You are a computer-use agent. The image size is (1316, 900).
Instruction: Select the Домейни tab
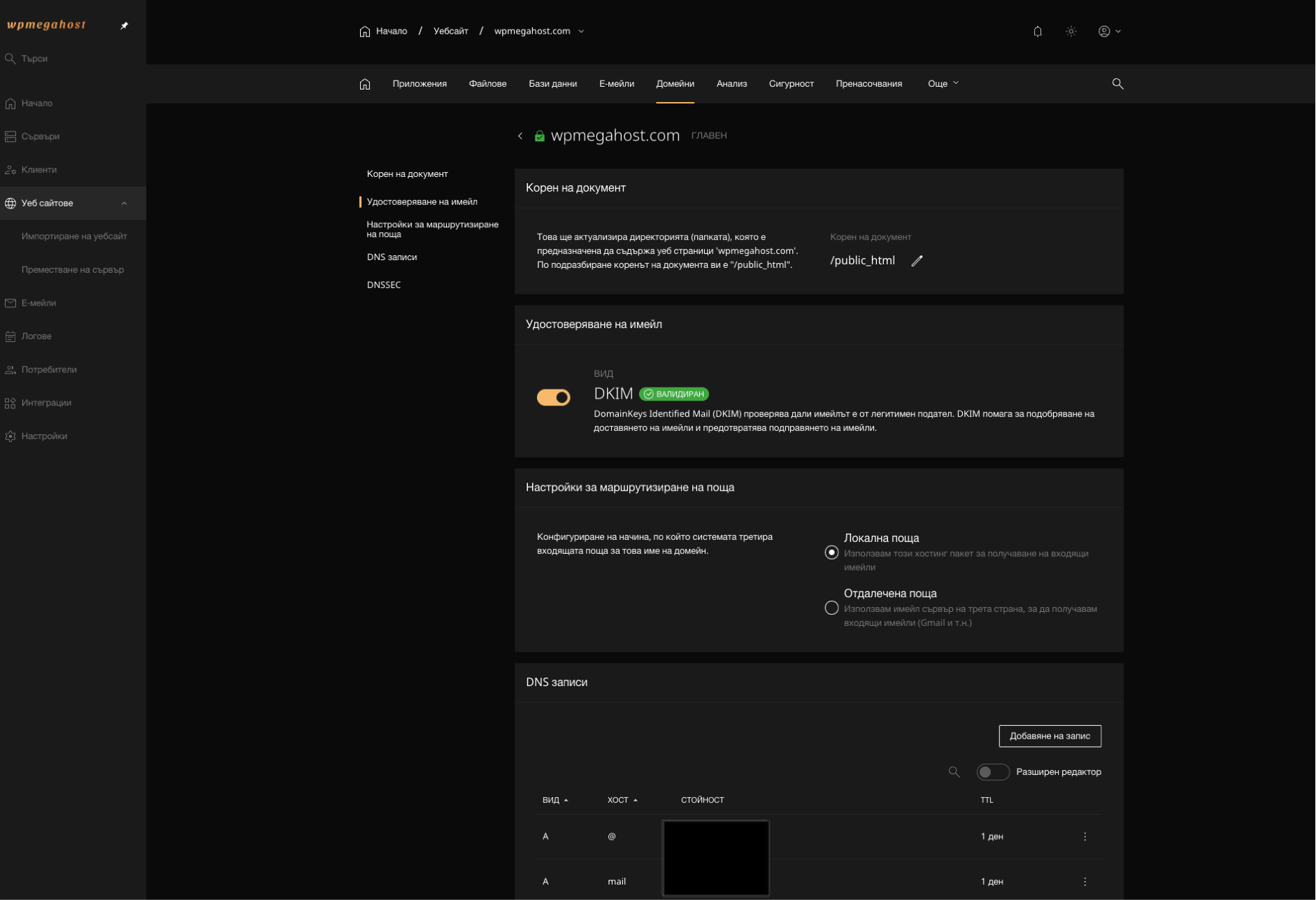point(675,84)
